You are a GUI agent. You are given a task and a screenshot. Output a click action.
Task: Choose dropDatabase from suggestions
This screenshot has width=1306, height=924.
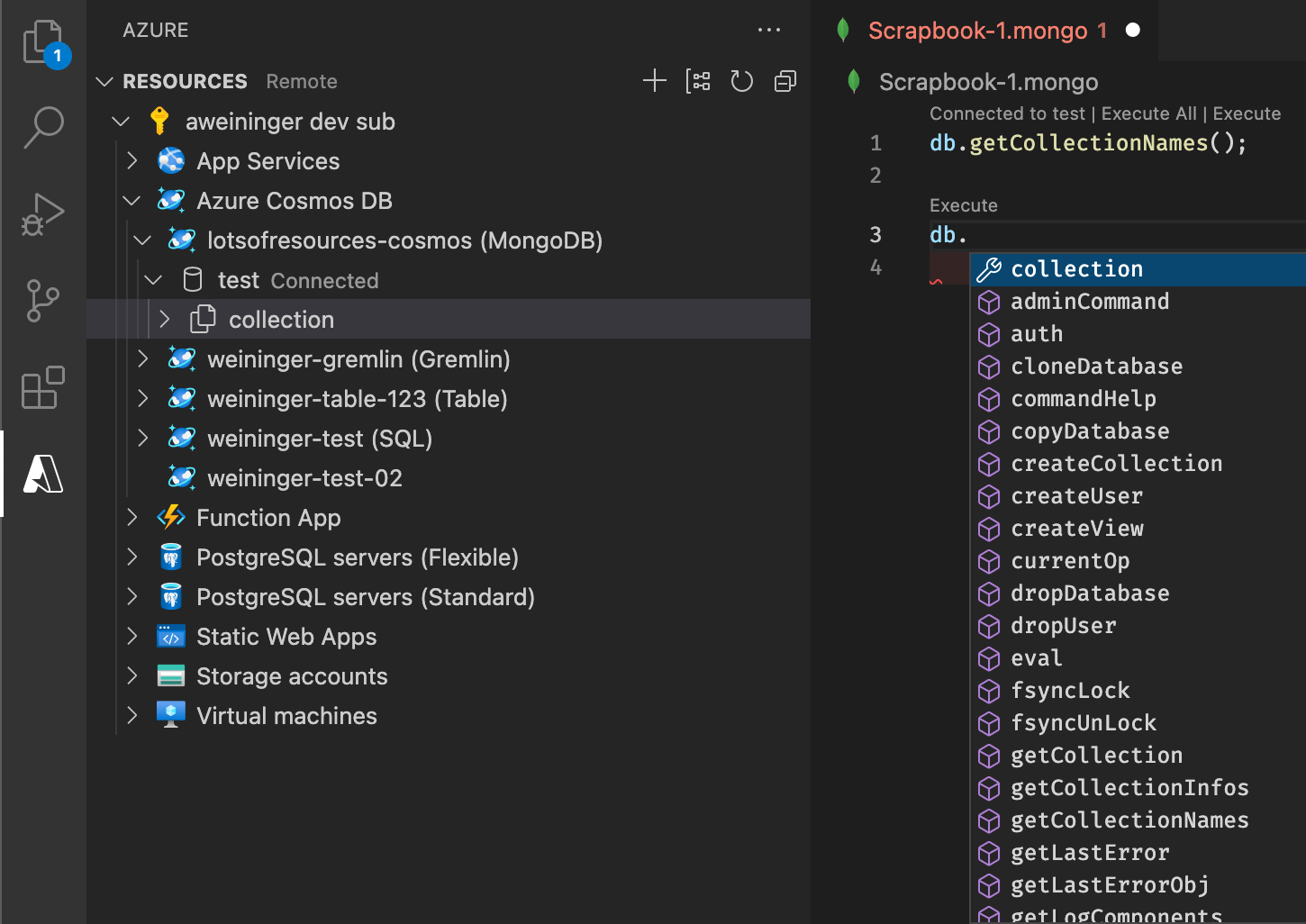1138,593
